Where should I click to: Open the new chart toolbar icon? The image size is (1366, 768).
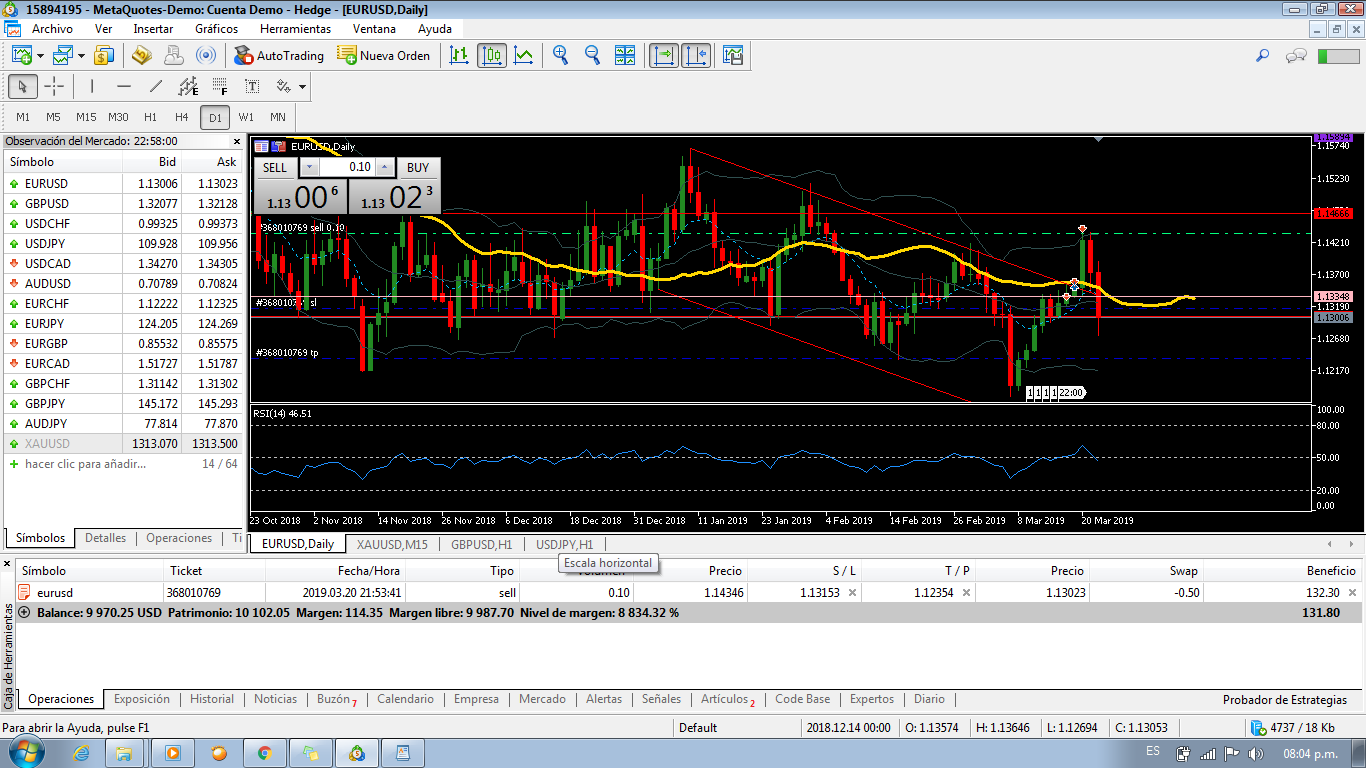(21, 55)
